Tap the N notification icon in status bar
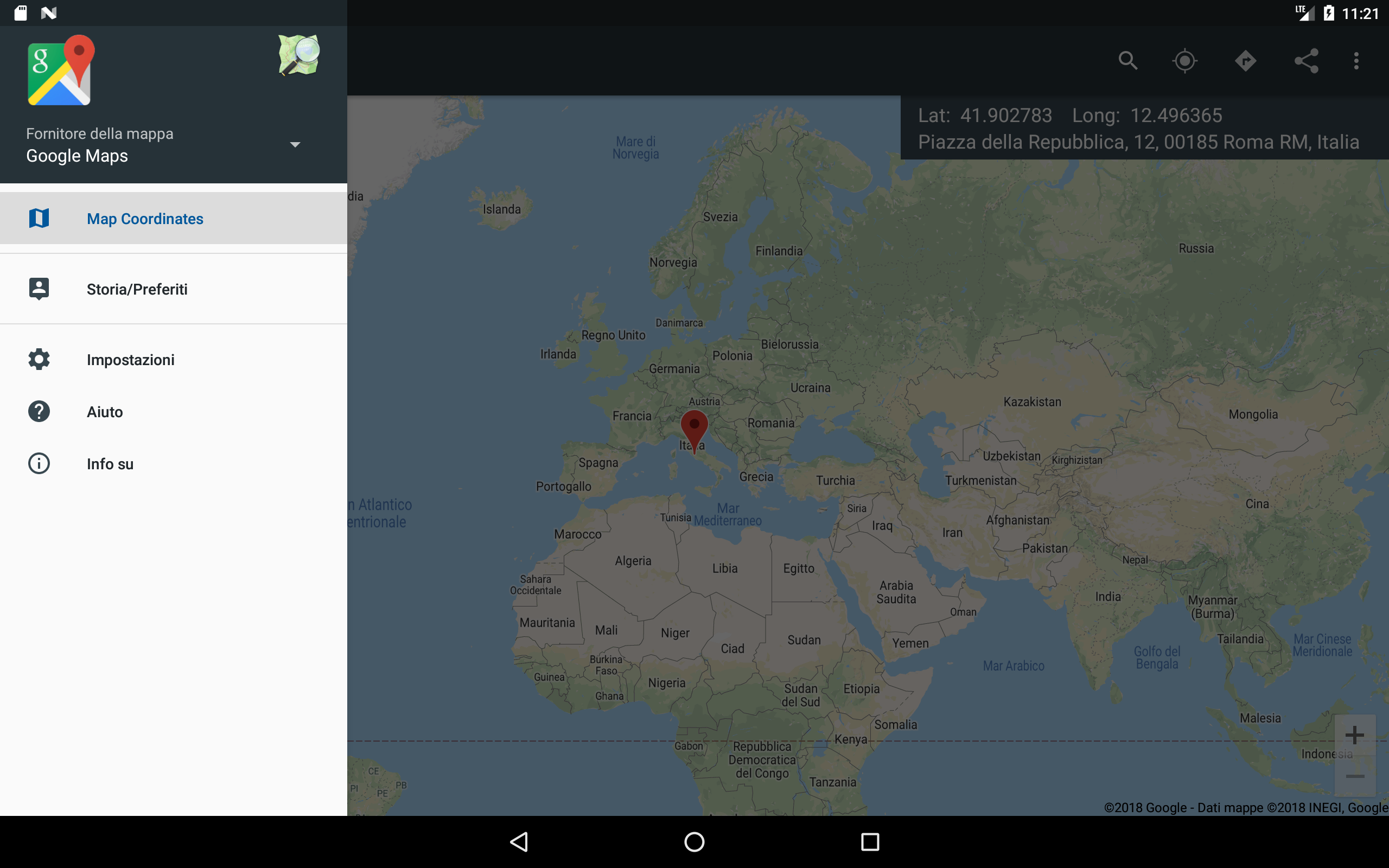 [49, 12]
